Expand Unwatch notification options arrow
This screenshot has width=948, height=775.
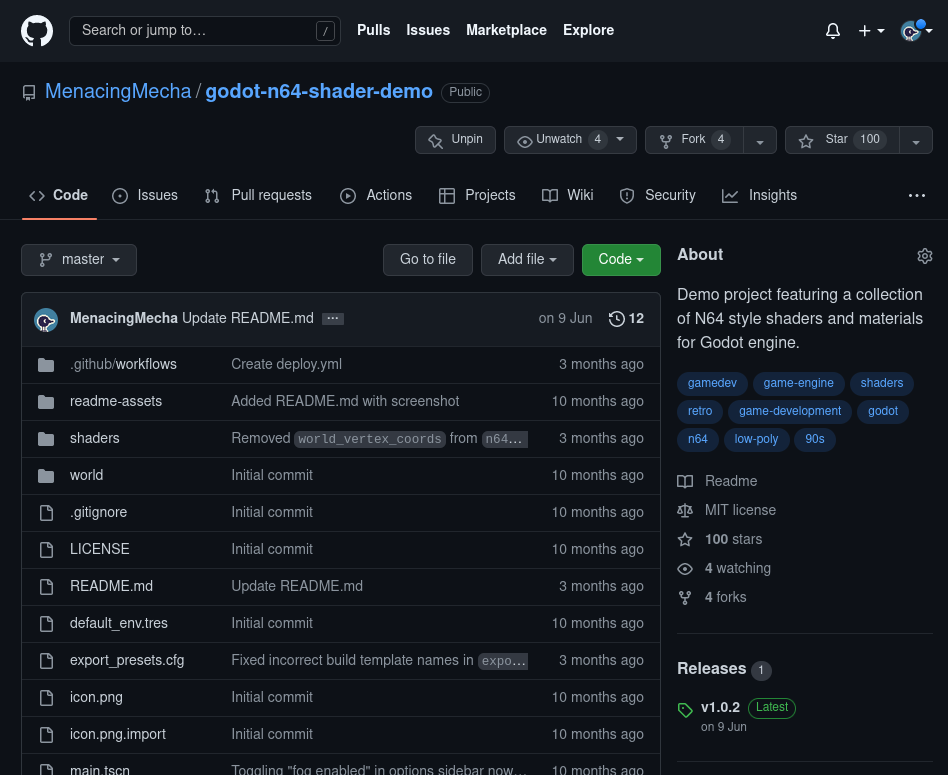point(620,140)
